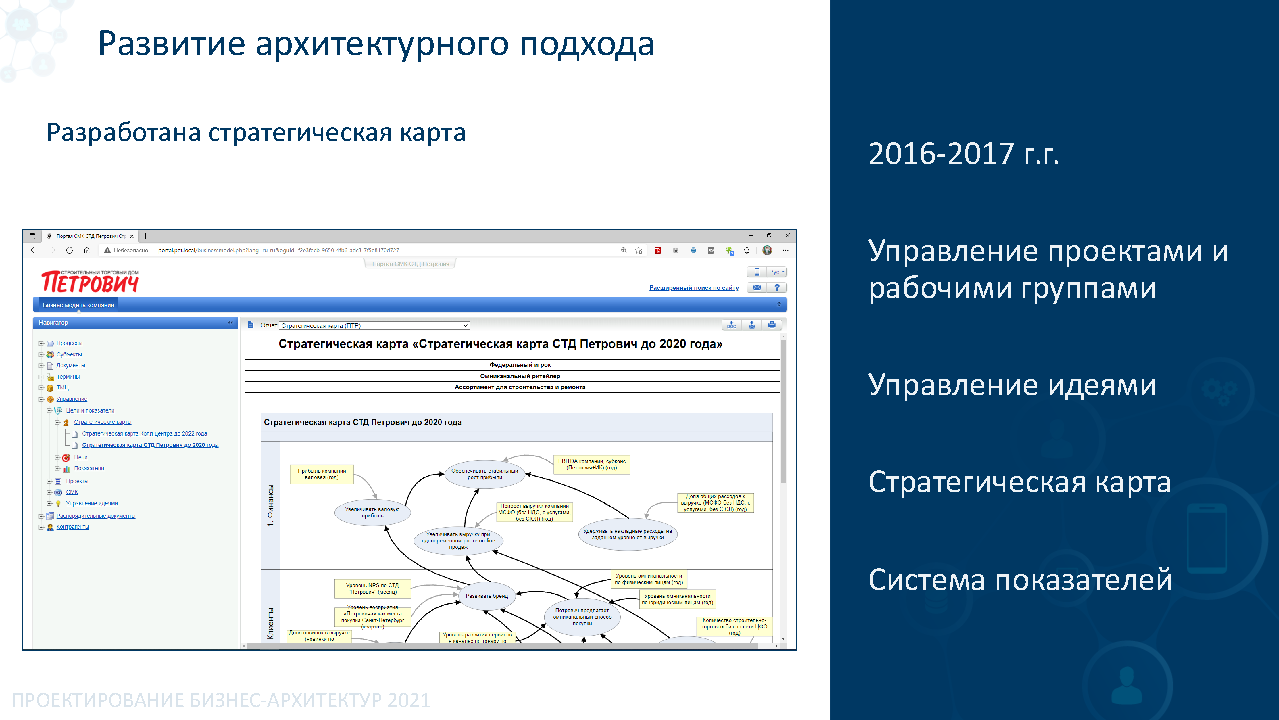The height and width of the screenshot is (720, 1279).
Task: Expand the third navigator tree node with document icon
Action: click(x=41, y=366)
